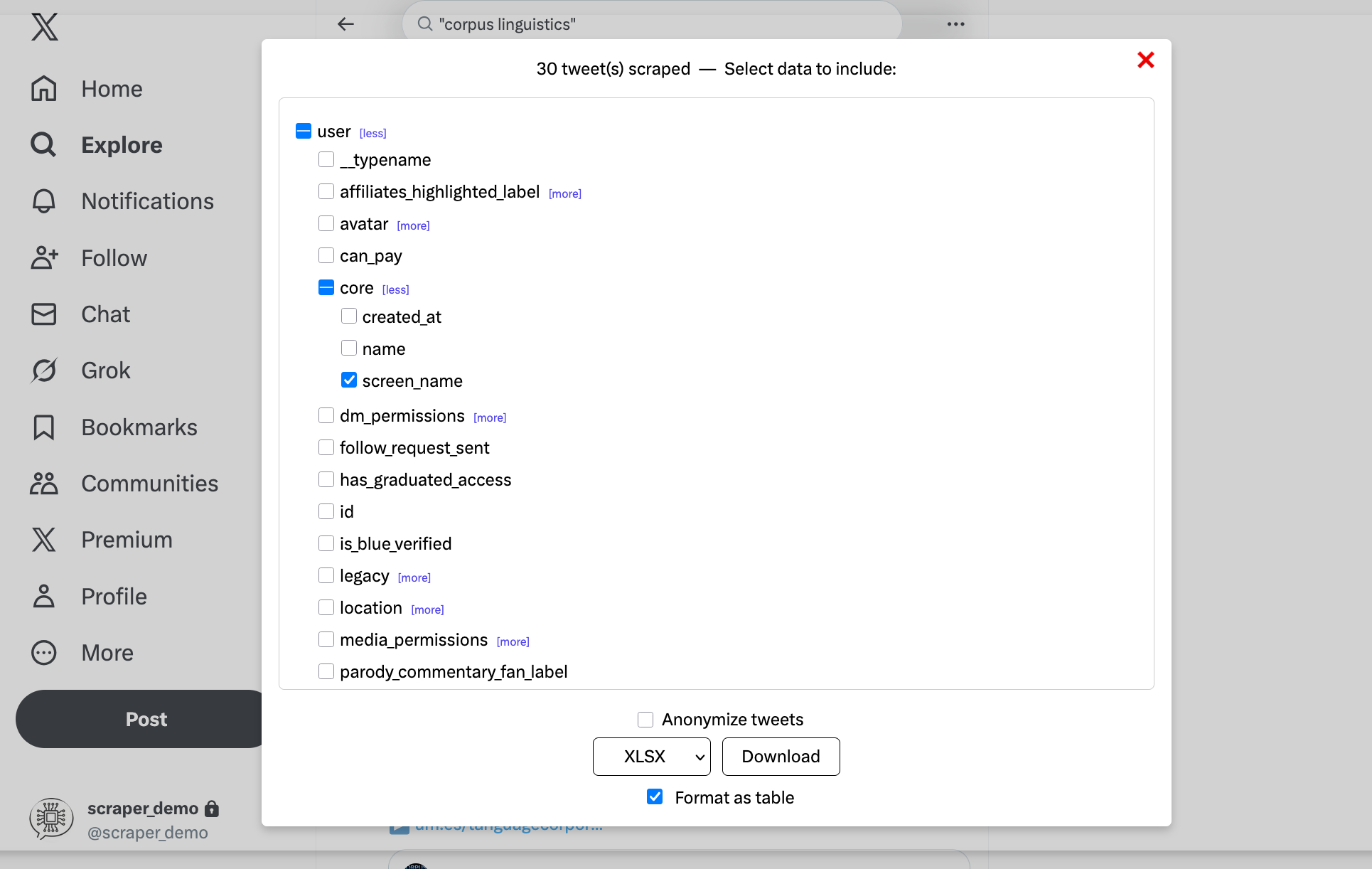Image resolution: width=1372 pixels, height=869 pixels.
Task: Expand the avatar field with [more]
Action: pos(413,225)
